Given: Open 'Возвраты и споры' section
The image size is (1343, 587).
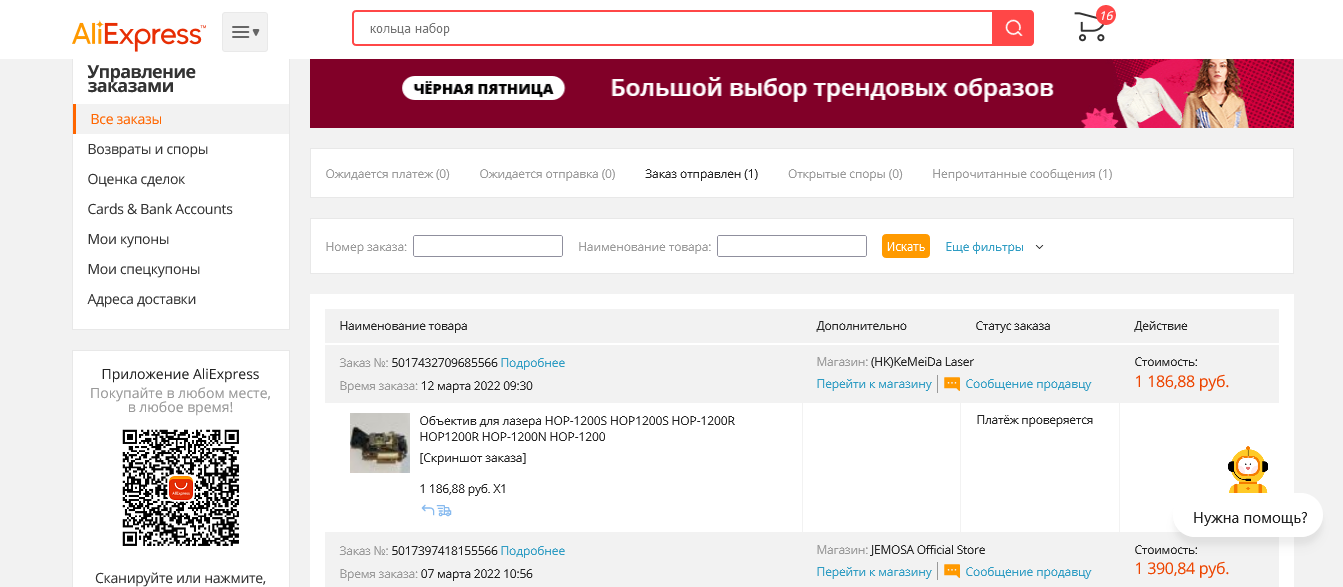Looking at the screenshot, I should pos(148,149).
